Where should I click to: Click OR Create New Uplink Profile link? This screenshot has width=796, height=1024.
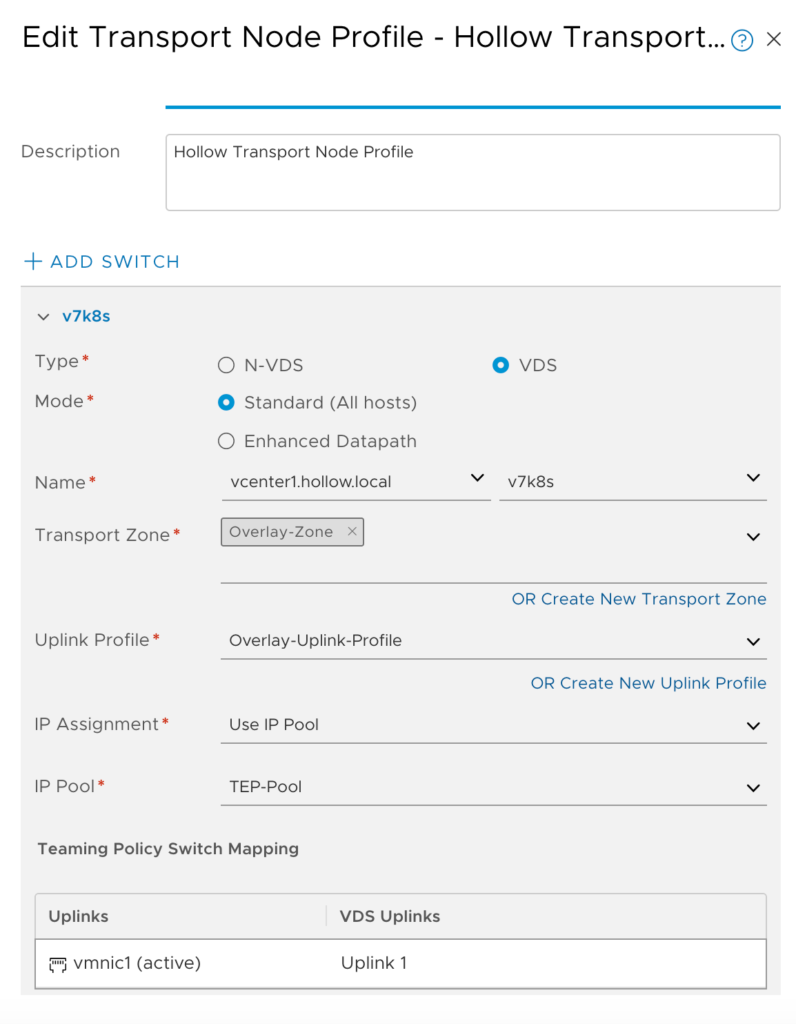tap(648, 683)
